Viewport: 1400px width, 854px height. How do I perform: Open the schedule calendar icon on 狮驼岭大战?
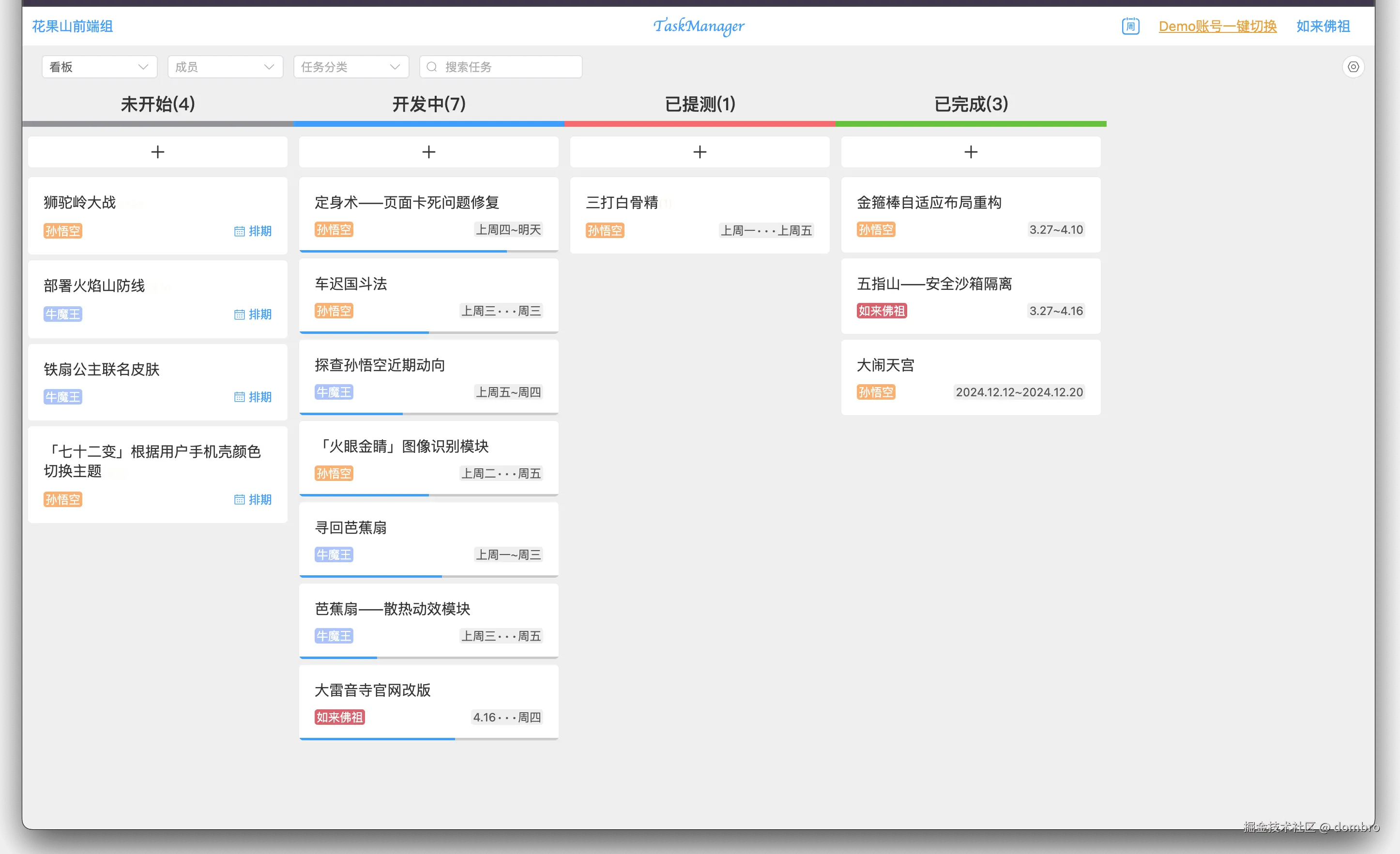click(x=239, y=231)
